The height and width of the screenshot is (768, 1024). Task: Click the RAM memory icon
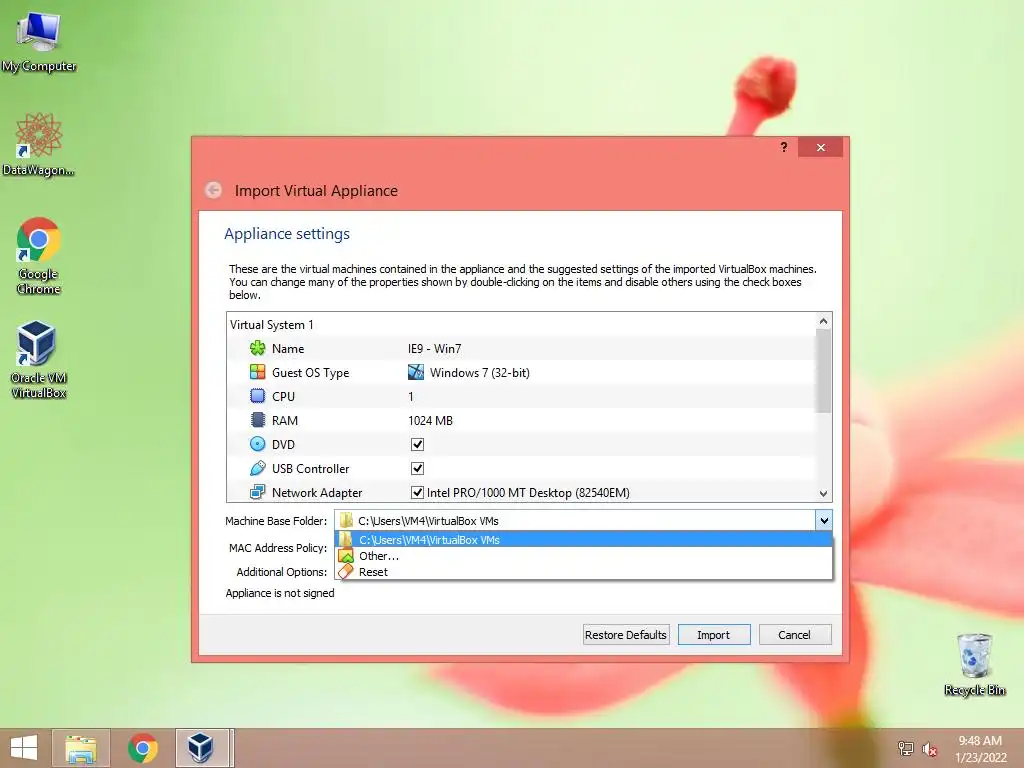tap(257, 420)
